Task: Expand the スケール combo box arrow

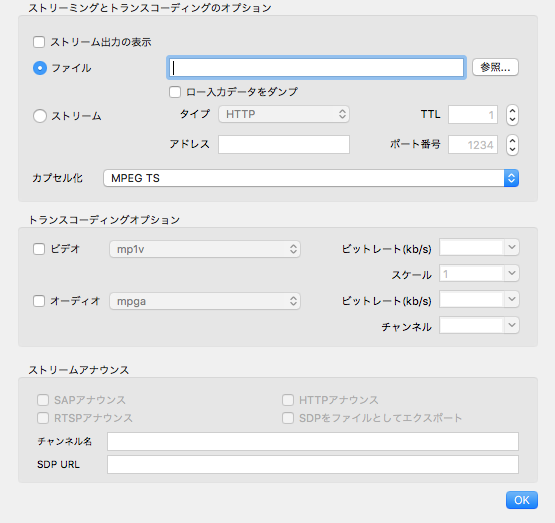Action: pyautogui.click(x=512, y=273)
